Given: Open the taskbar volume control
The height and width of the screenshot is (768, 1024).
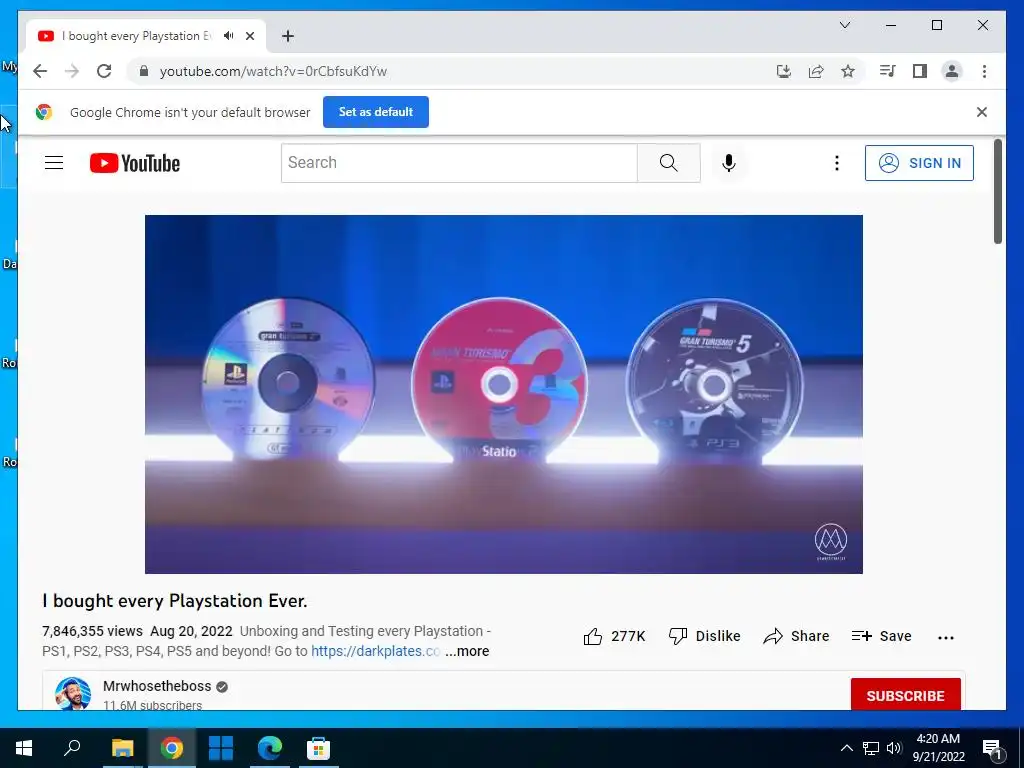Looking at the screenshot, I should [x=894, y=748].
